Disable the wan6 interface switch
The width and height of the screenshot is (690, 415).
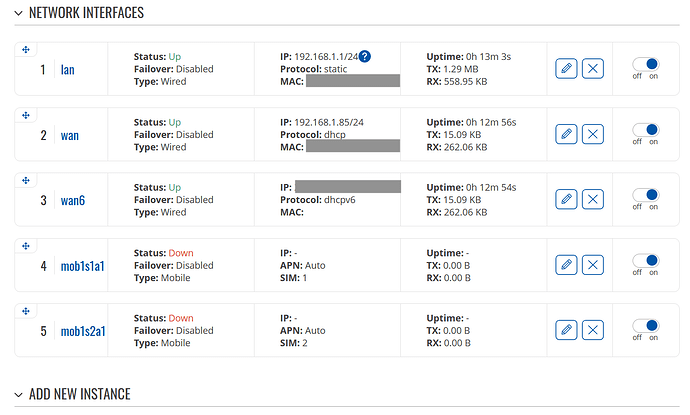coord(646,195)
